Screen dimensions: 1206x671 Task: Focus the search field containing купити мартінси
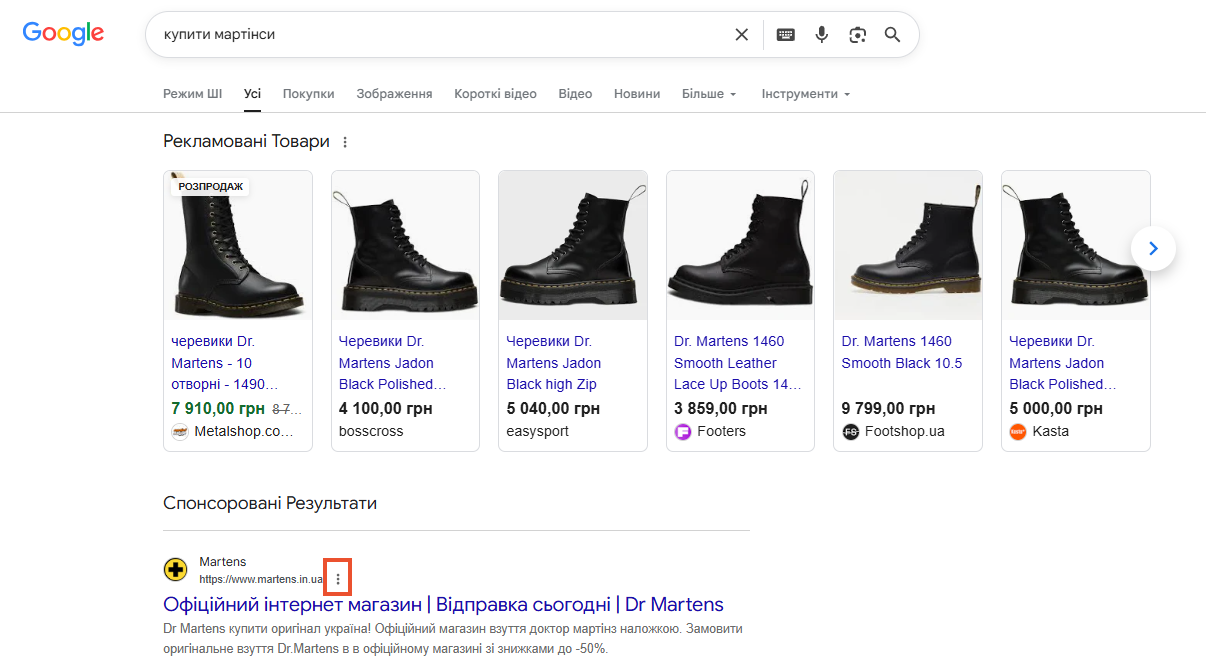(440, 35)
